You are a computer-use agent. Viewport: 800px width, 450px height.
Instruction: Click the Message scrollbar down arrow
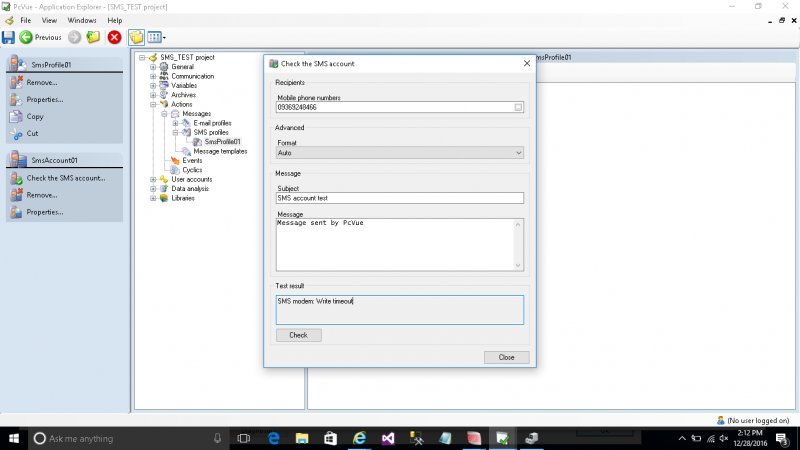pos(518,265)
